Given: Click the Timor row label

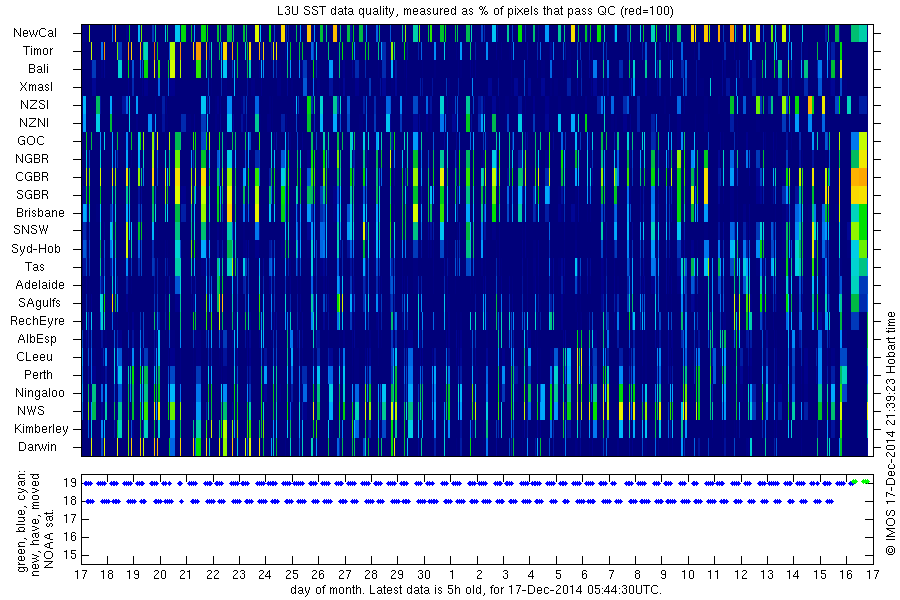Looking at the screenshot, I should [38, 51].
